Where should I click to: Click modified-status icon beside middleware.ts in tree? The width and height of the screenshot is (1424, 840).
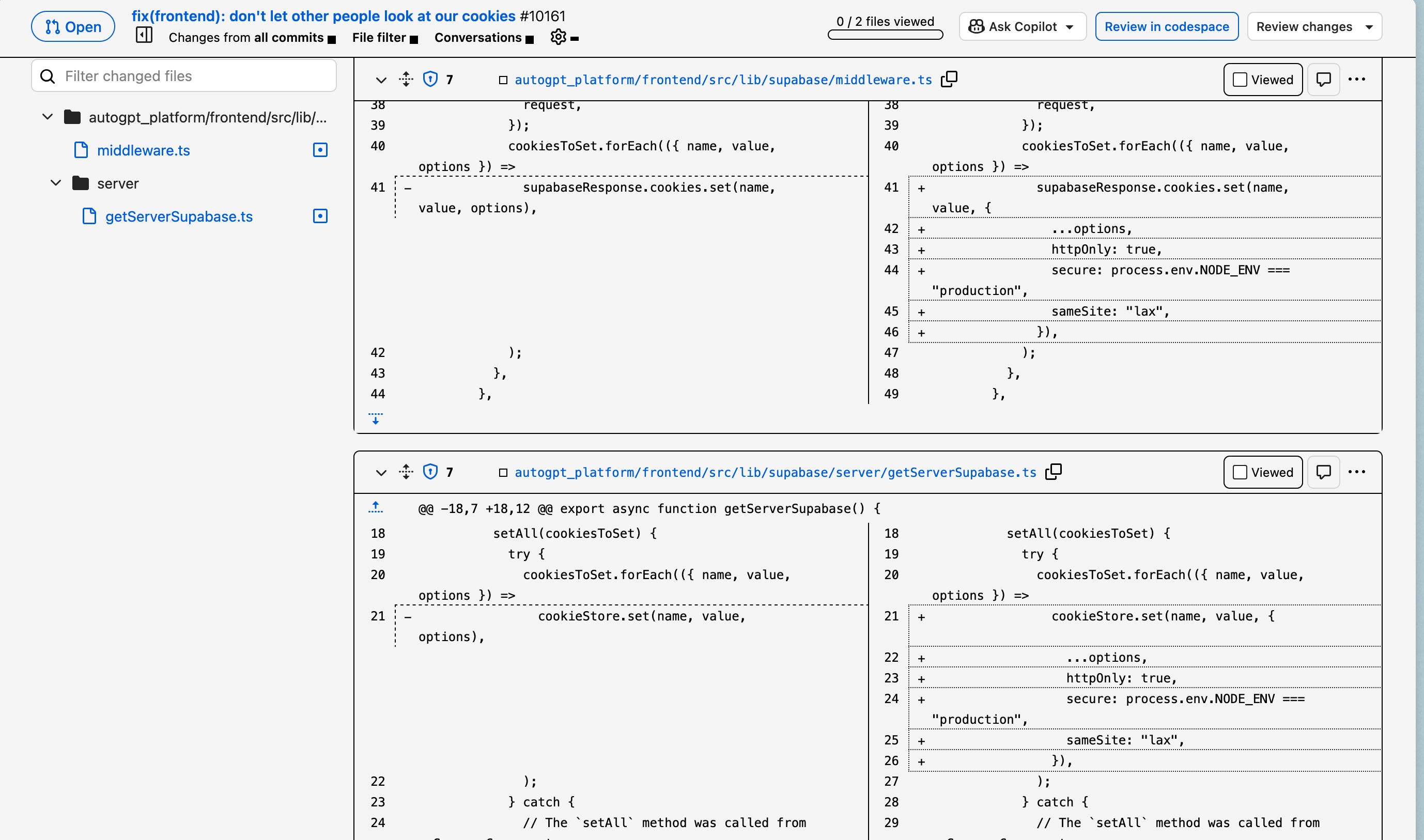(320, 150)
